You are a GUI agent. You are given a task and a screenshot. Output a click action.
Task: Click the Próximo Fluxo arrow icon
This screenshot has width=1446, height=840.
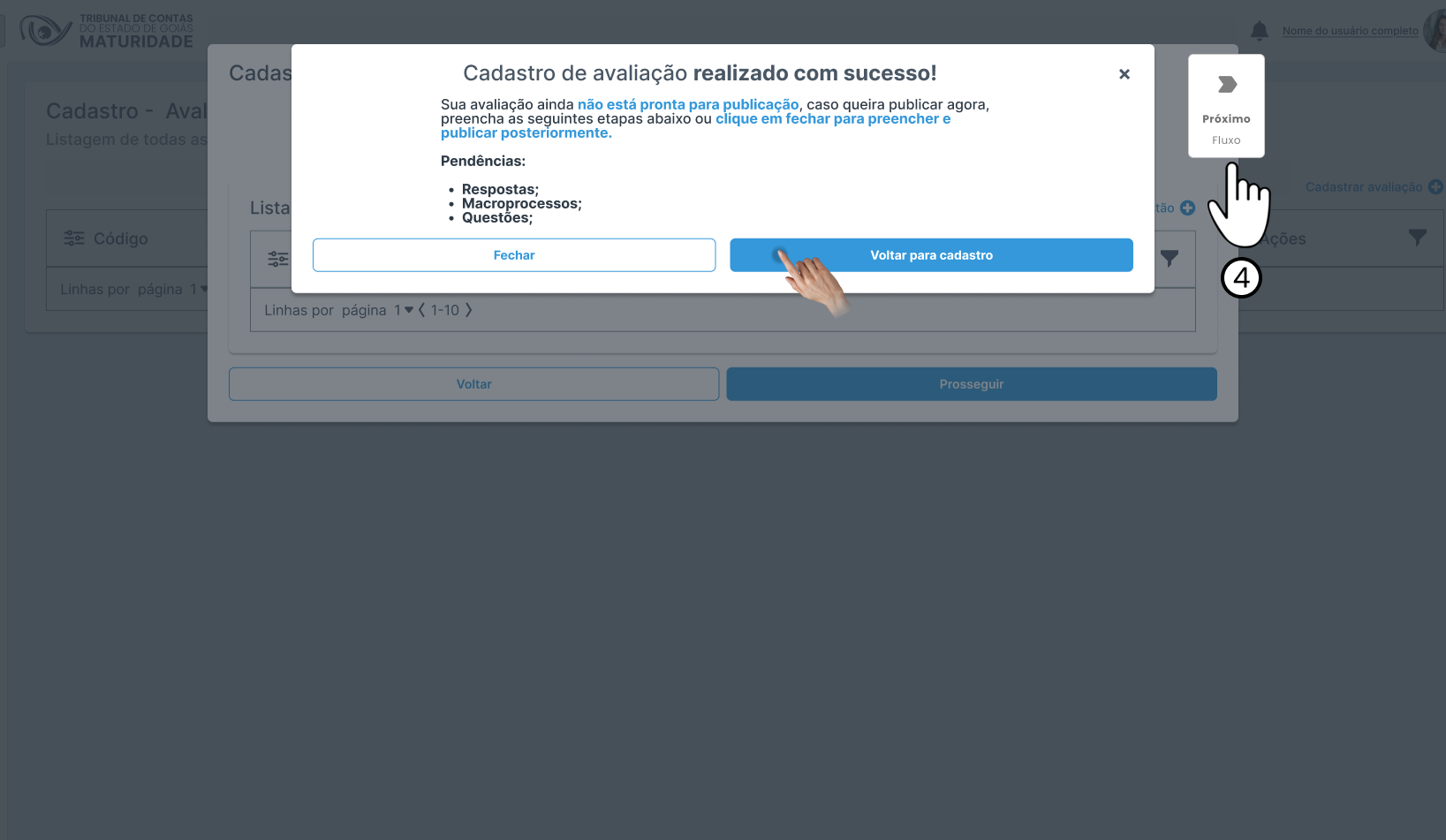[x=1227, y=85]
